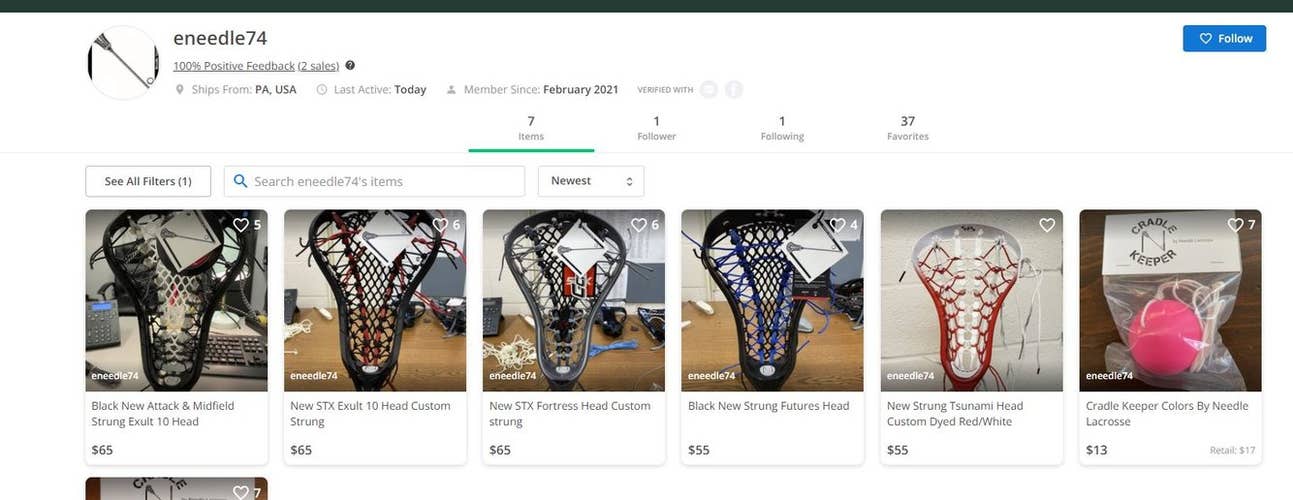The image size is (1293, 500).
Task: Open the Newest sort dropdown
Action: point(591,181)
